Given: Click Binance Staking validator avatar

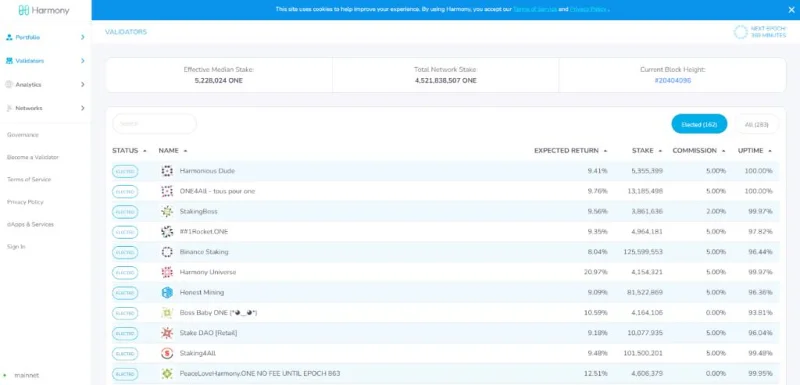Looking at the screenshot, I should (167, 252).
